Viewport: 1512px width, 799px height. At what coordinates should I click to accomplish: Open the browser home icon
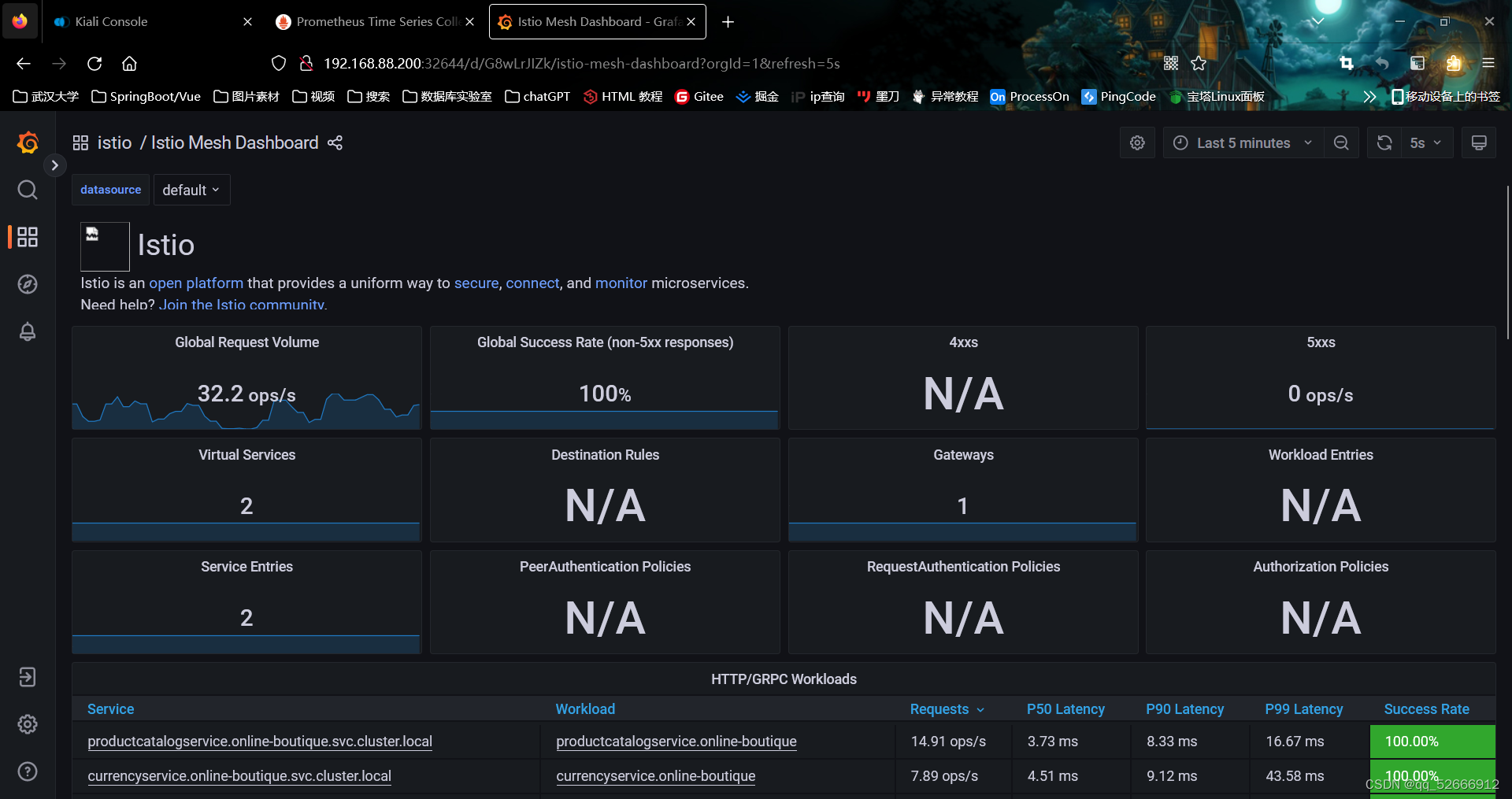coord(130,64)
